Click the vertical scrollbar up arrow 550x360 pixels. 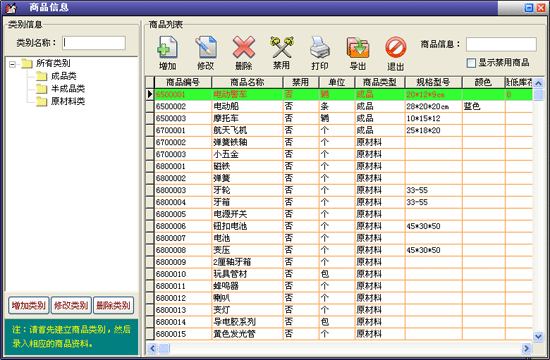click(538, 83)
